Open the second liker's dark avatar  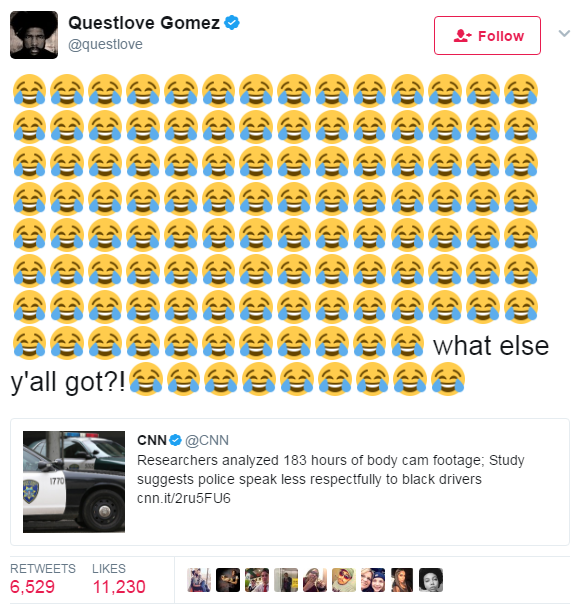click(228, 580)
